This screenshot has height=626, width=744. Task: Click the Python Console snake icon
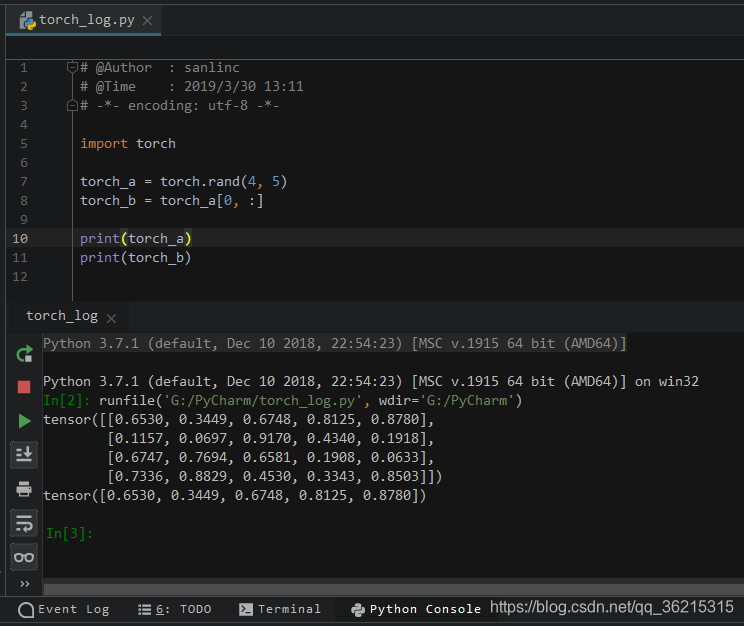coord(358,610)
